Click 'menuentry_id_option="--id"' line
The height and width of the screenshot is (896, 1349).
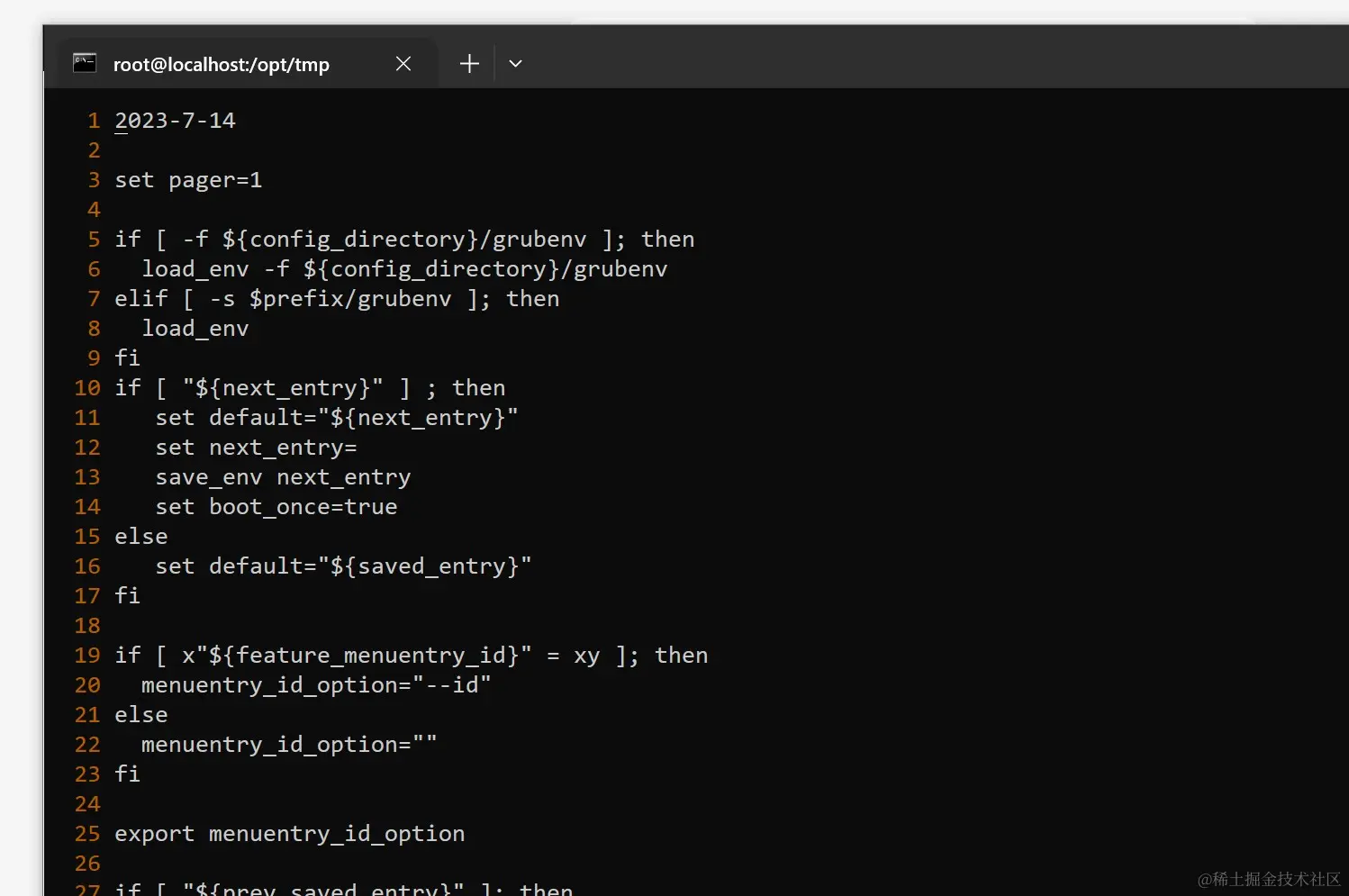(x=316, y=685)
